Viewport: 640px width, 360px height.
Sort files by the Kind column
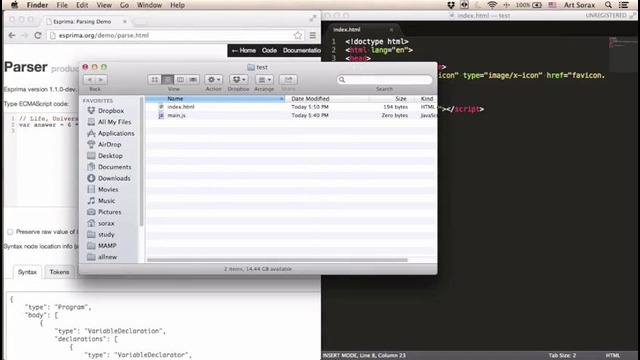point(426,99)
